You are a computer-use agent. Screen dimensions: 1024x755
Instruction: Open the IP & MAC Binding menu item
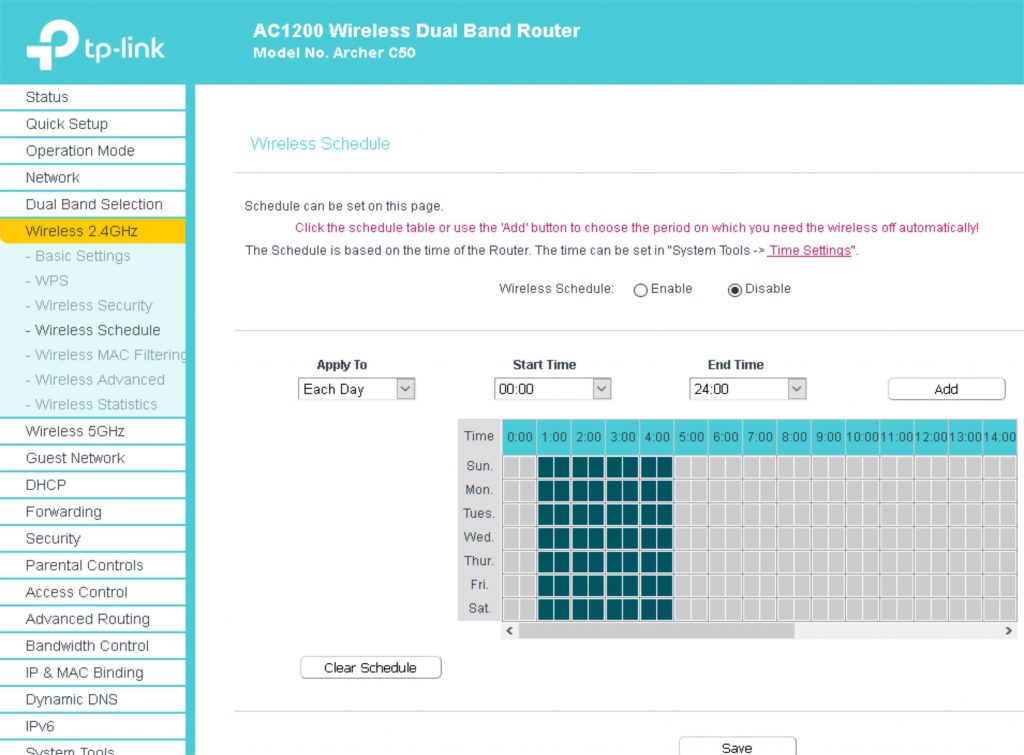(x=93, y=673)
